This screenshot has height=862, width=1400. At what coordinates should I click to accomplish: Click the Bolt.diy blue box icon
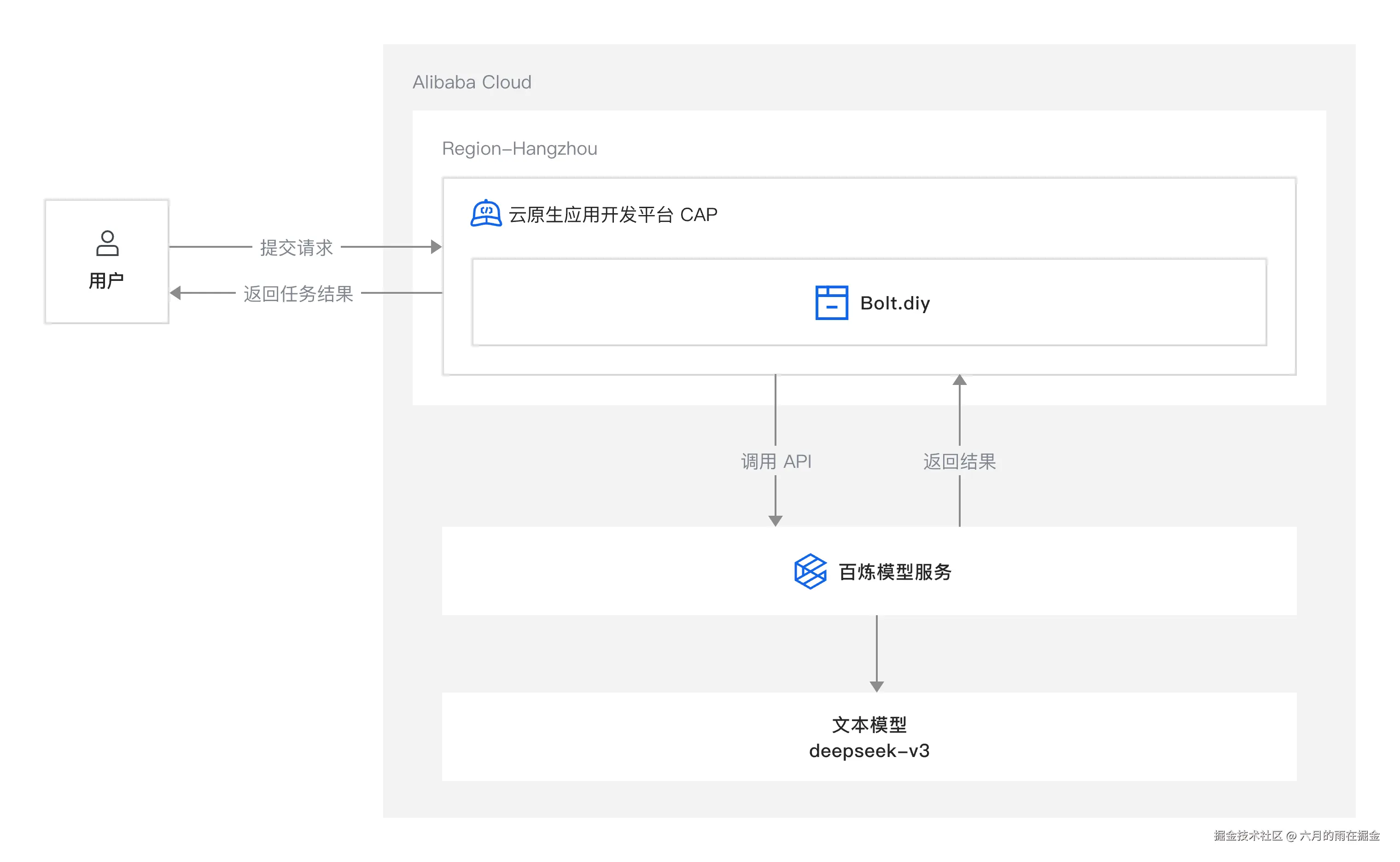[831, 303]
